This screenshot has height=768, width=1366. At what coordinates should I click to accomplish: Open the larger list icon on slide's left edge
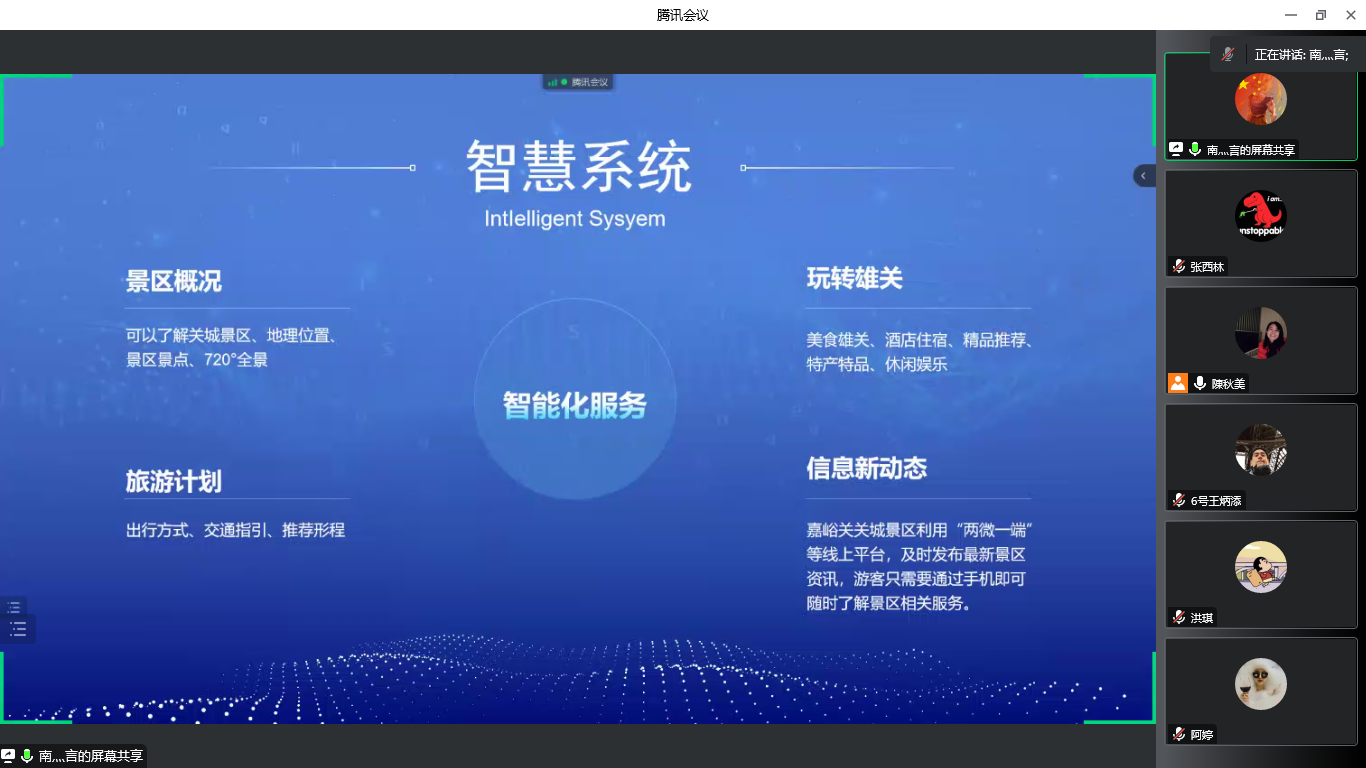tap(18, 629)
